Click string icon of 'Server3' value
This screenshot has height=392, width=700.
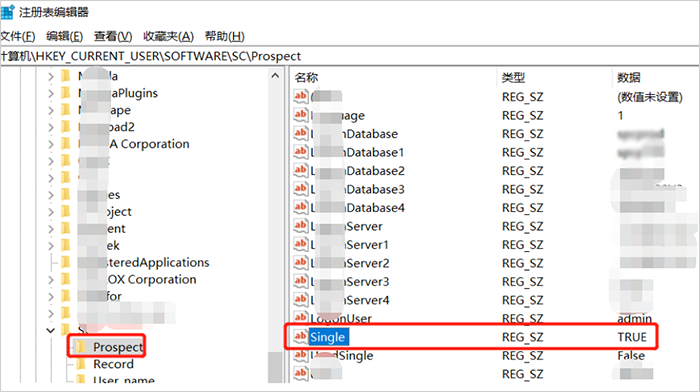pyautogui.click(x=300, y=281)
